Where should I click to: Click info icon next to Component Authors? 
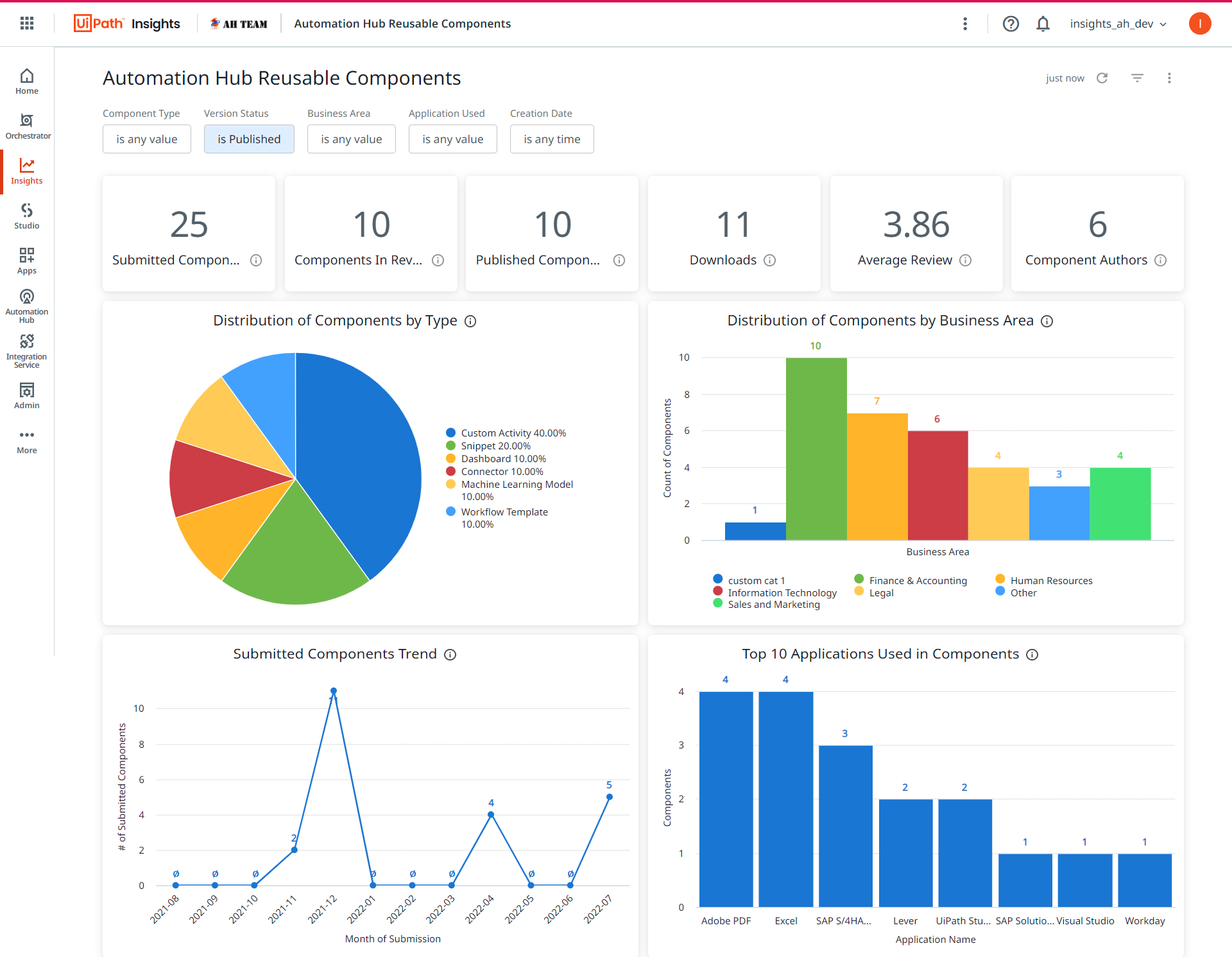(1161, 260)
